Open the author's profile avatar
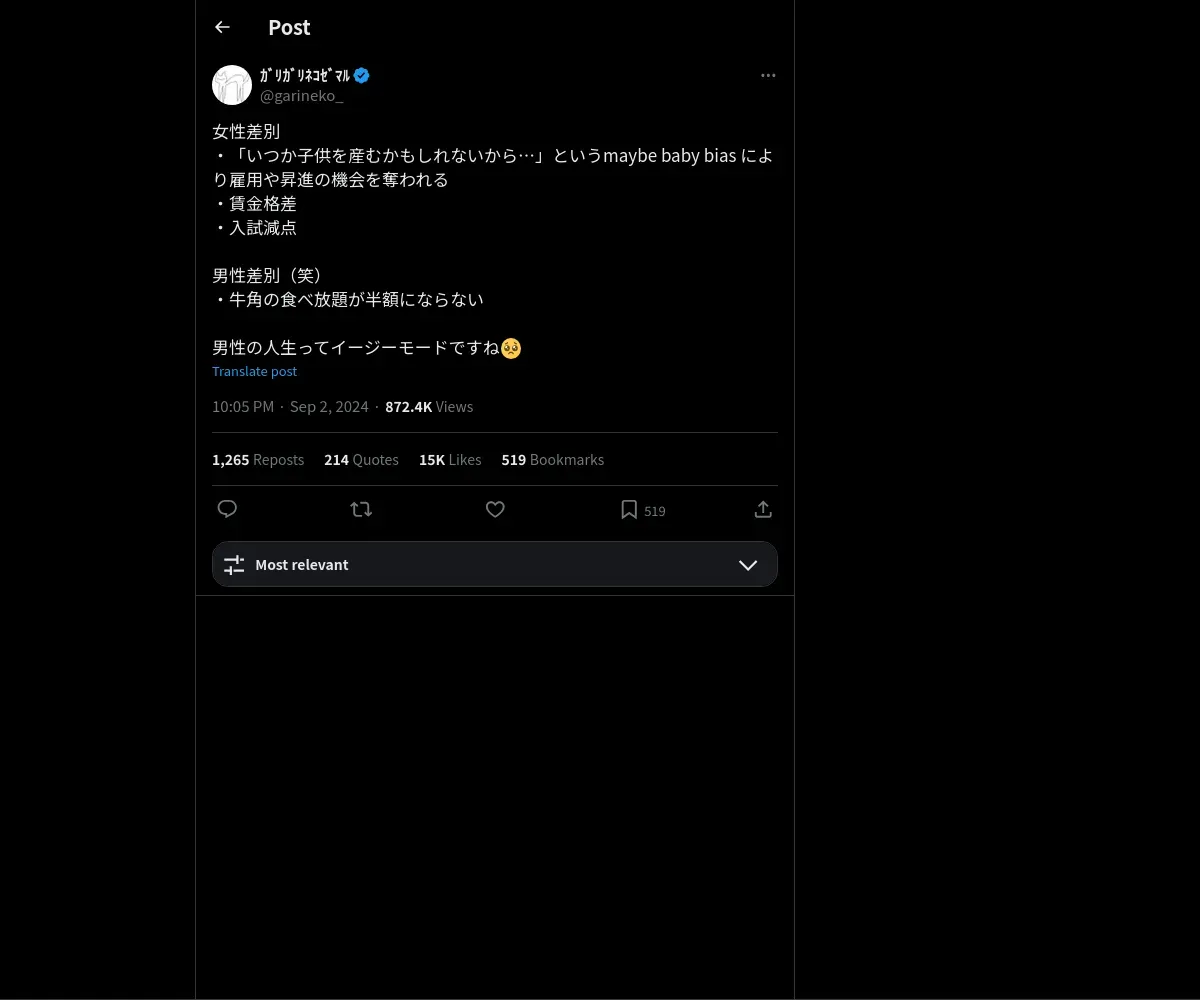The width and height of the screenshot is (1200, 1000). 232,85
